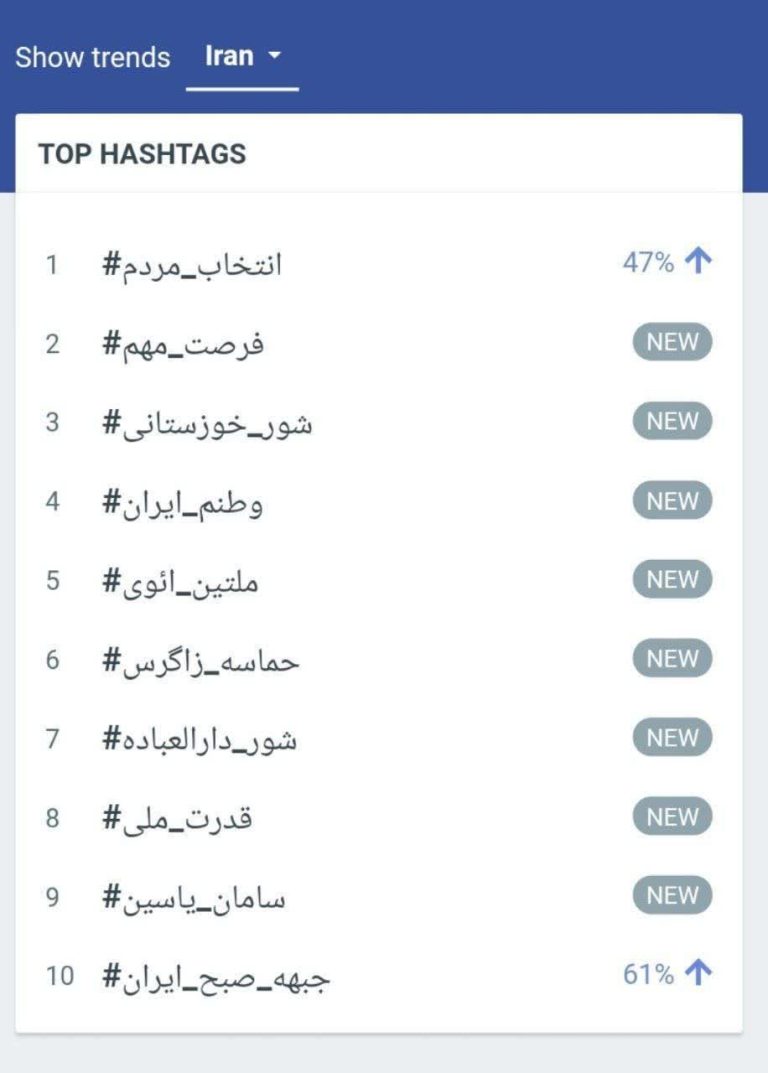This screenshot has width=768, height=1073.
Task: Click the NEW badge on rank 5
Action: tap(672, 580)
